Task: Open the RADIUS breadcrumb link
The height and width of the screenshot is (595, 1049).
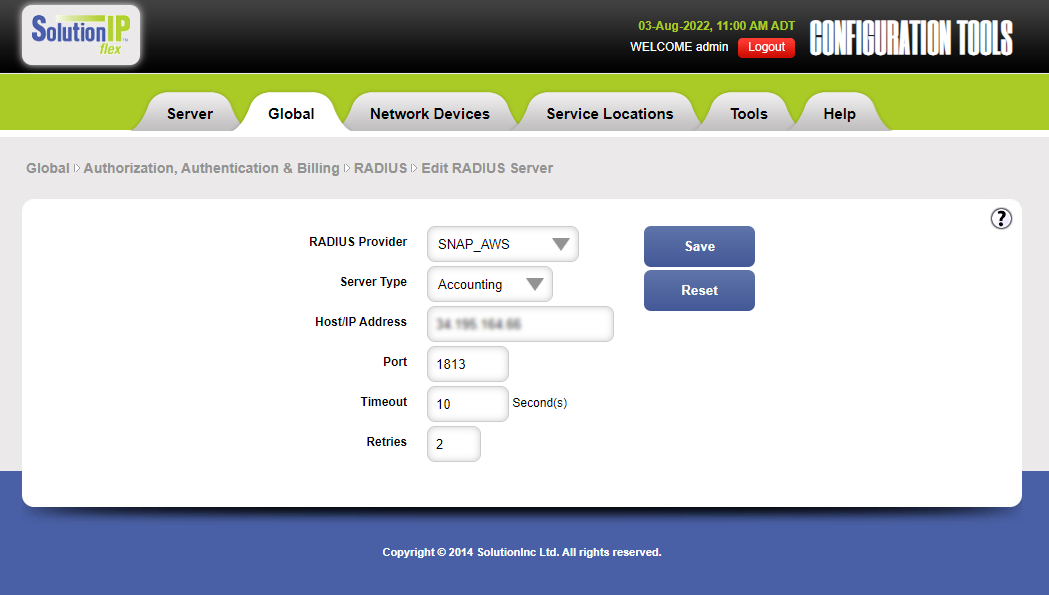Action: point(380,168)
